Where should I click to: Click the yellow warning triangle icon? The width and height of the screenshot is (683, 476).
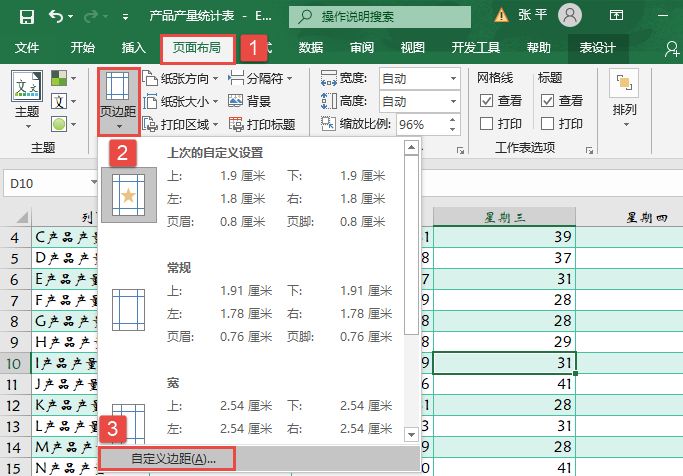coord(501,16)
